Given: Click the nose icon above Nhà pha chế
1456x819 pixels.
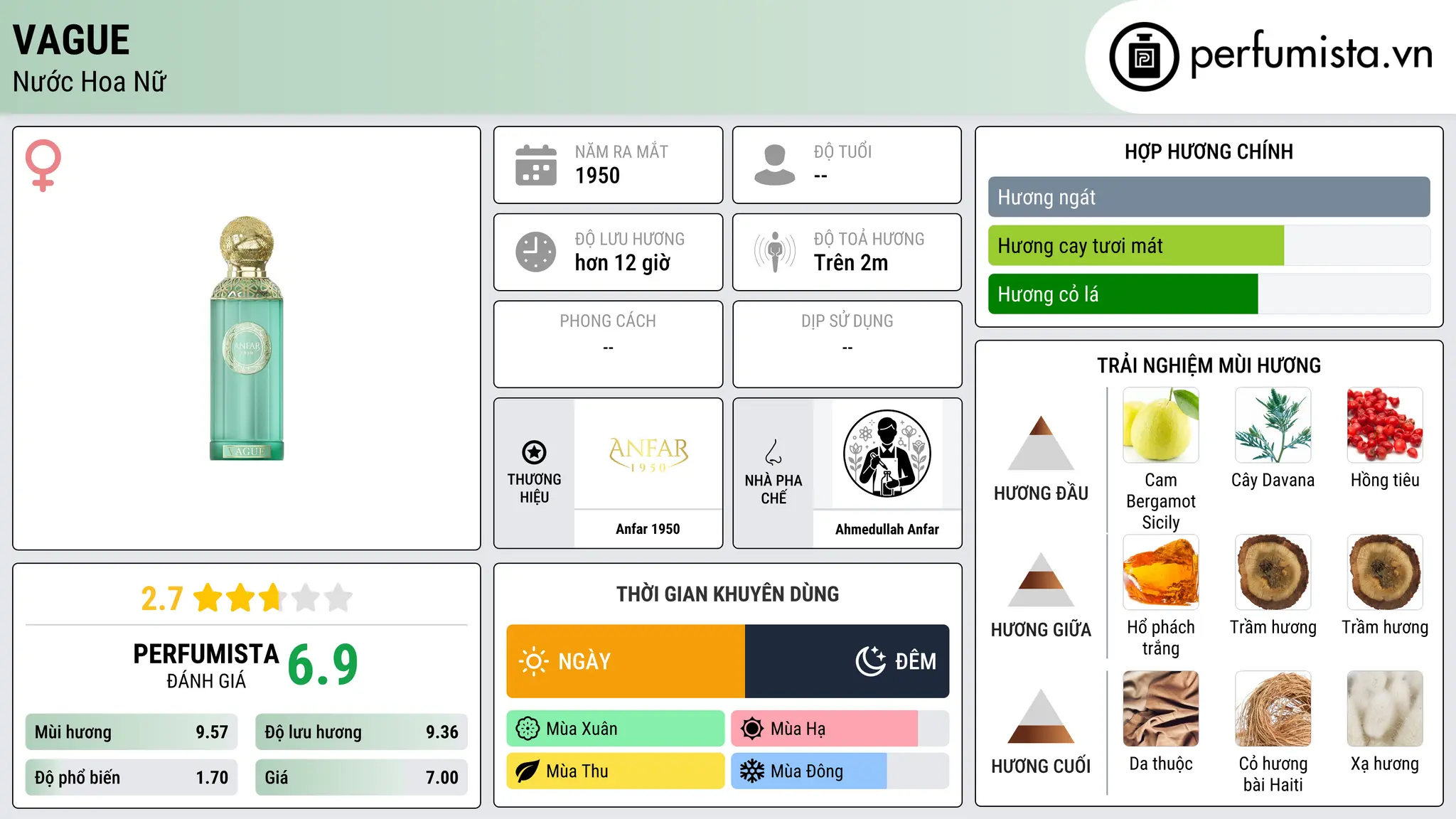Looking at the screenshot, I should click(773, 452).
